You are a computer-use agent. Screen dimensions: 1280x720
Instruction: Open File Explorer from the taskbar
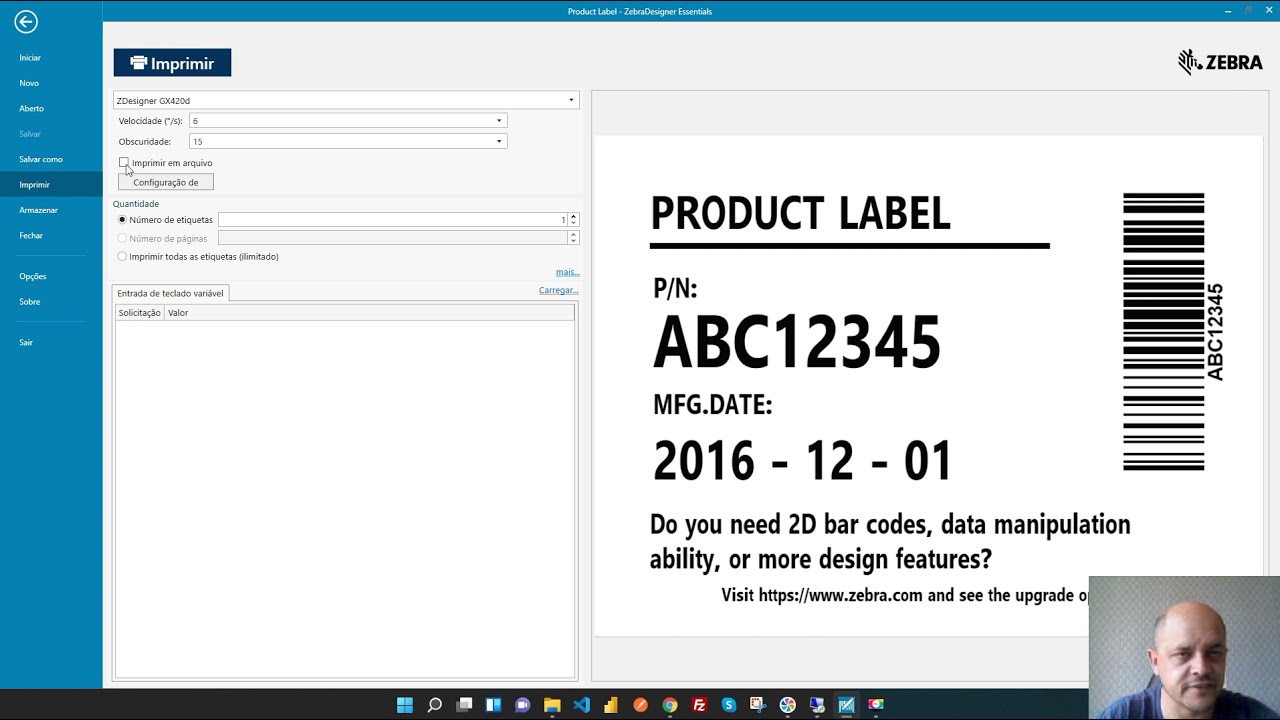552,705
